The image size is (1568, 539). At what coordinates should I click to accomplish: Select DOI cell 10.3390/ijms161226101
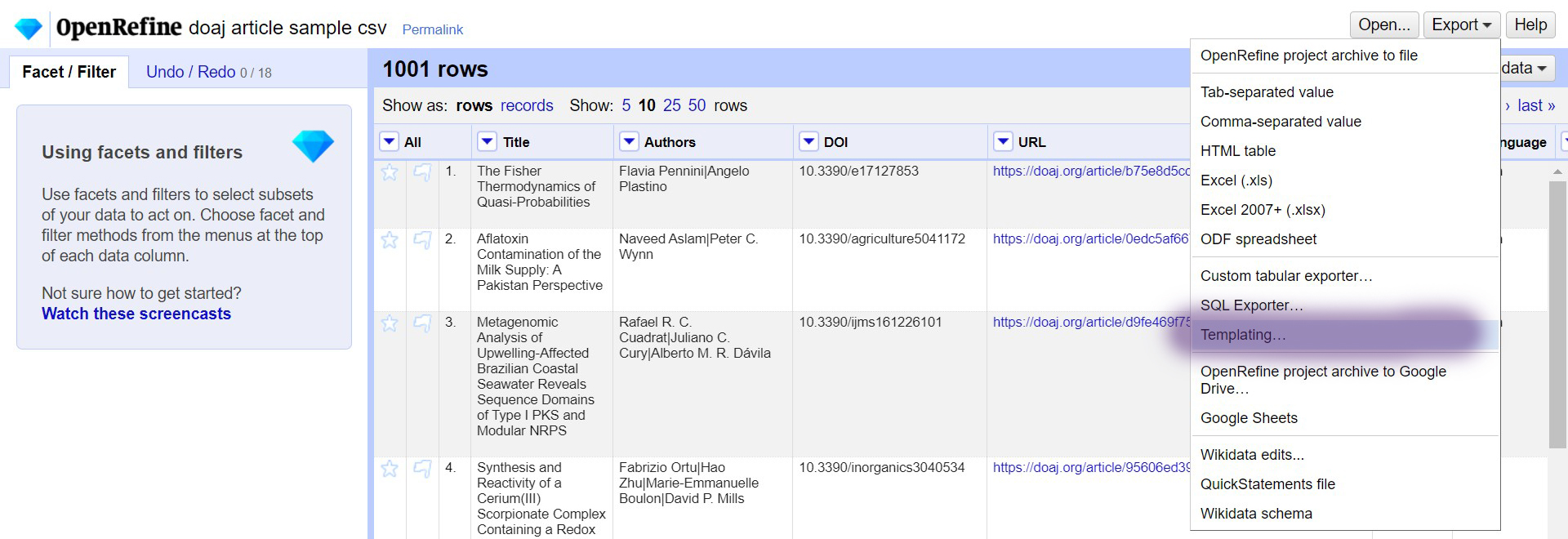pos(870,322)
